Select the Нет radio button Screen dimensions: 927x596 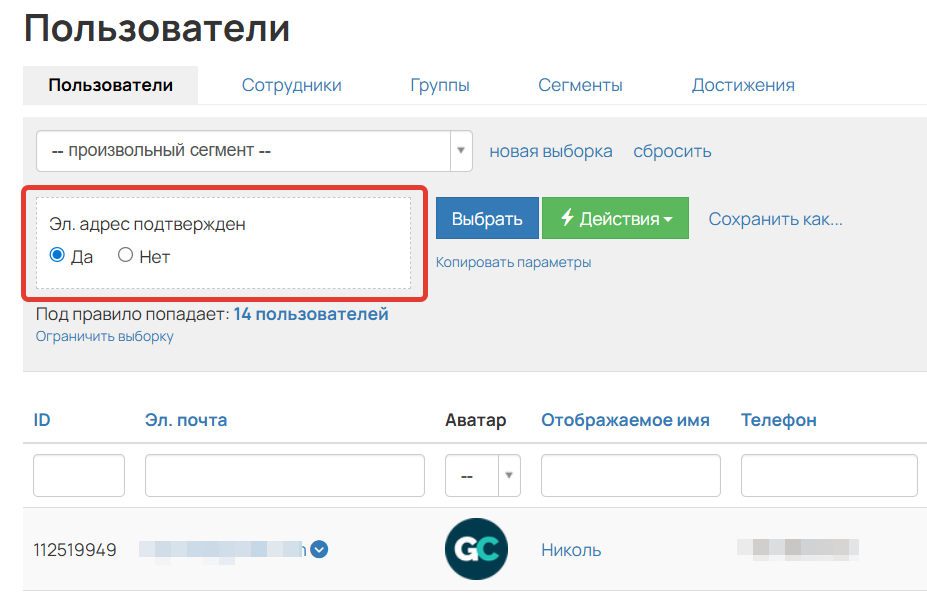pyautogui.click(x=125, y=256)
